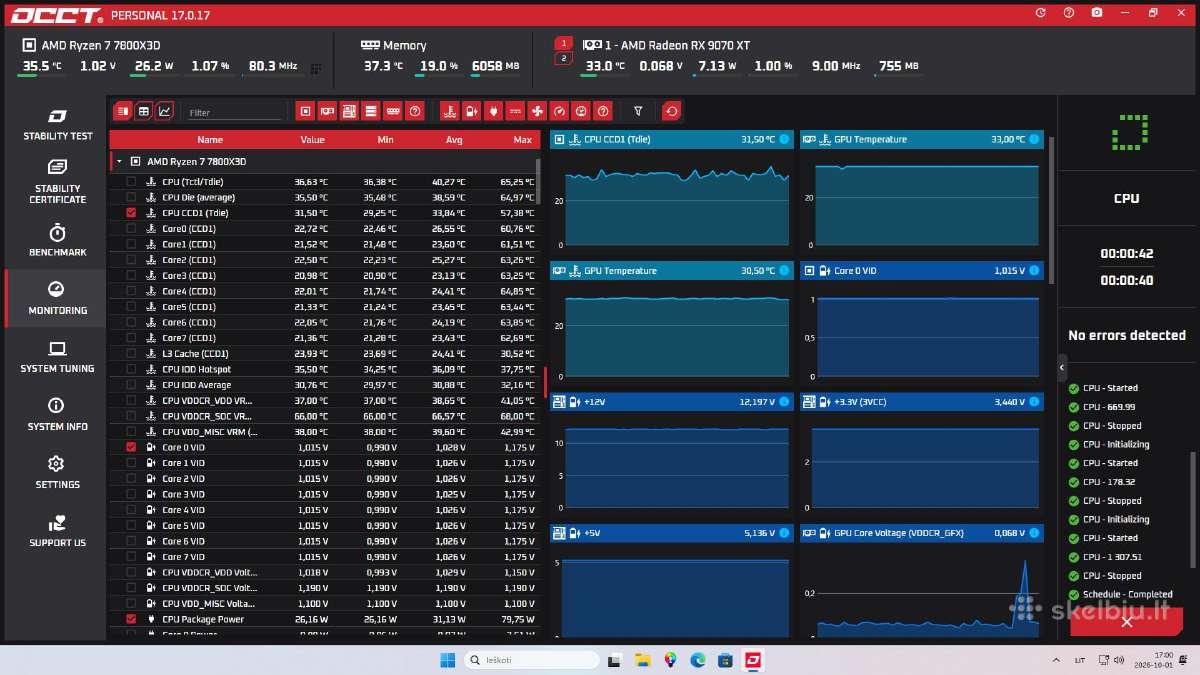The image size is (1200, 675).
Task: Click the memory module filter icon
Action: (x=393, y=111)
